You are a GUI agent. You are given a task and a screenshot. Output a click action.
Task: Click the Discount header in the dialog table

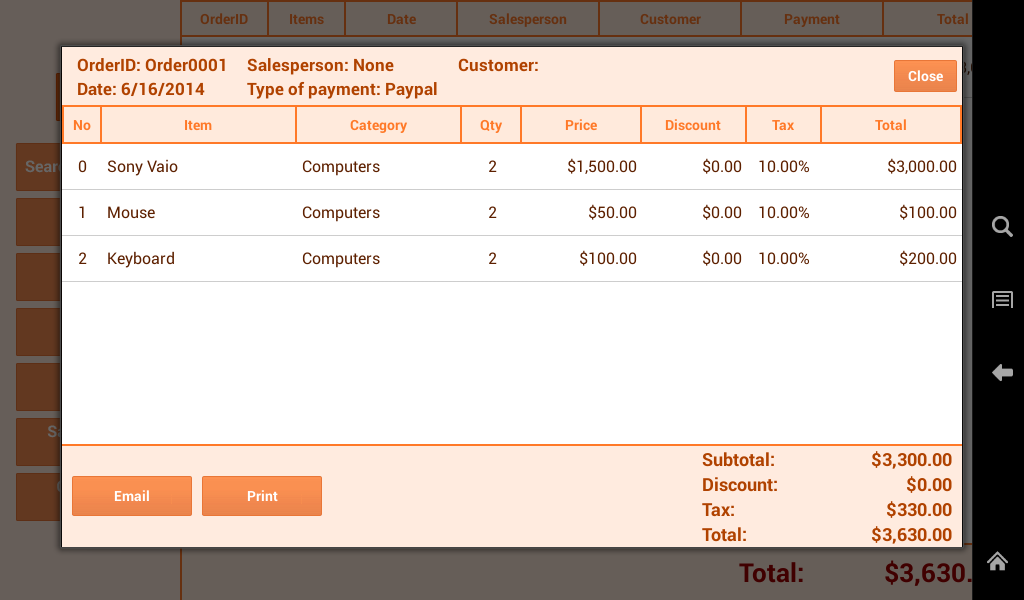click(693, 124)
